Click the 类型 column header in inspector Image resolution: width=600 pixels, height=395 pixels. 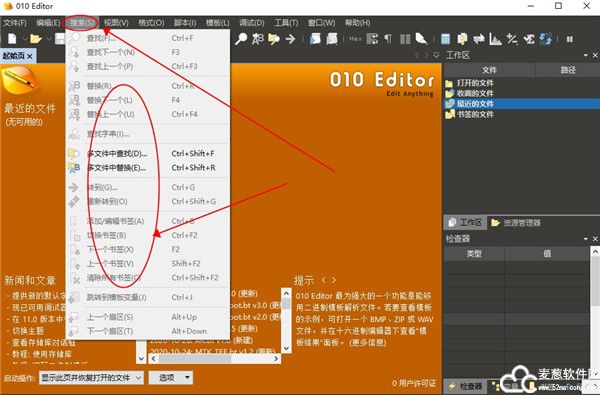click(474, 253)
